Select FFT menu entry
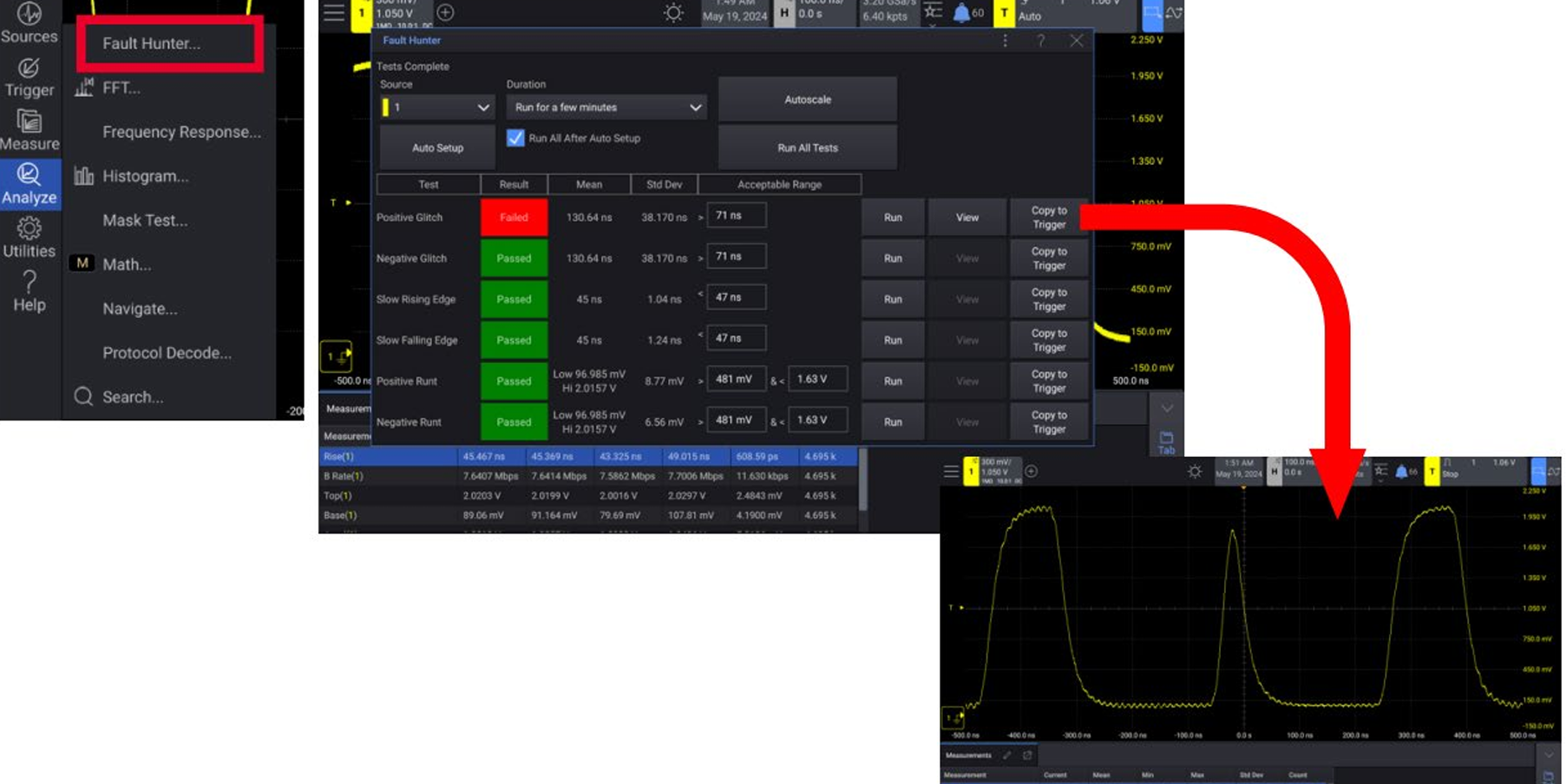Viewport: 1566px width, 784px height. coord(121,88)
